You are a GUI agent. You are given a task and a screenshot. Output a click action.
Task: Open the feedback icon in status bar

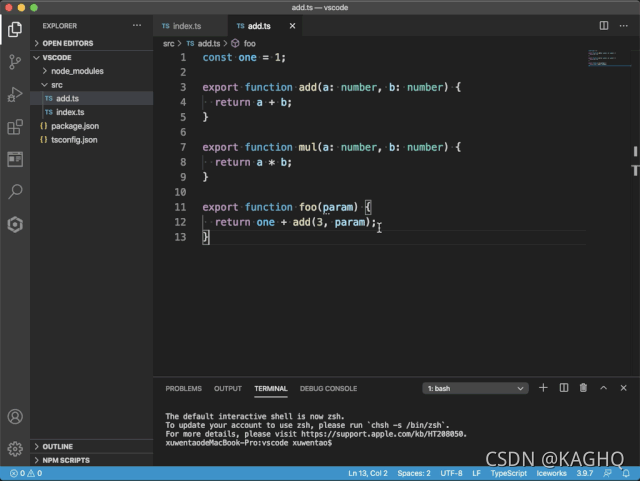tap(607, 473)
